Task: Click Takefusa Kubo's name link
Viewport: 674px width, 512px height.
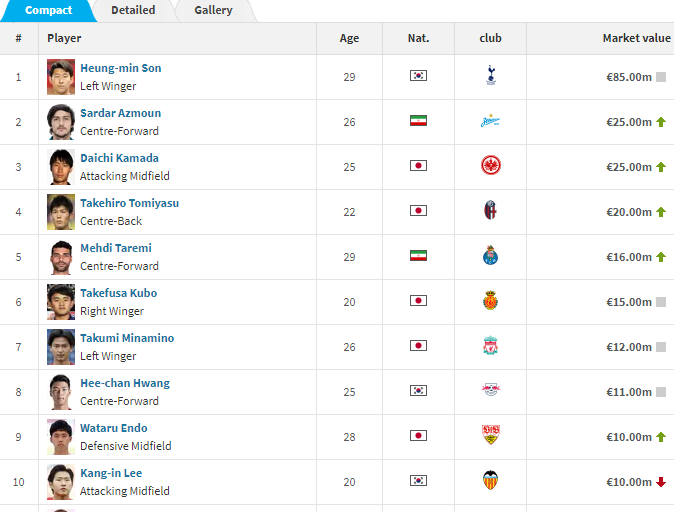Action: [118, 293]
